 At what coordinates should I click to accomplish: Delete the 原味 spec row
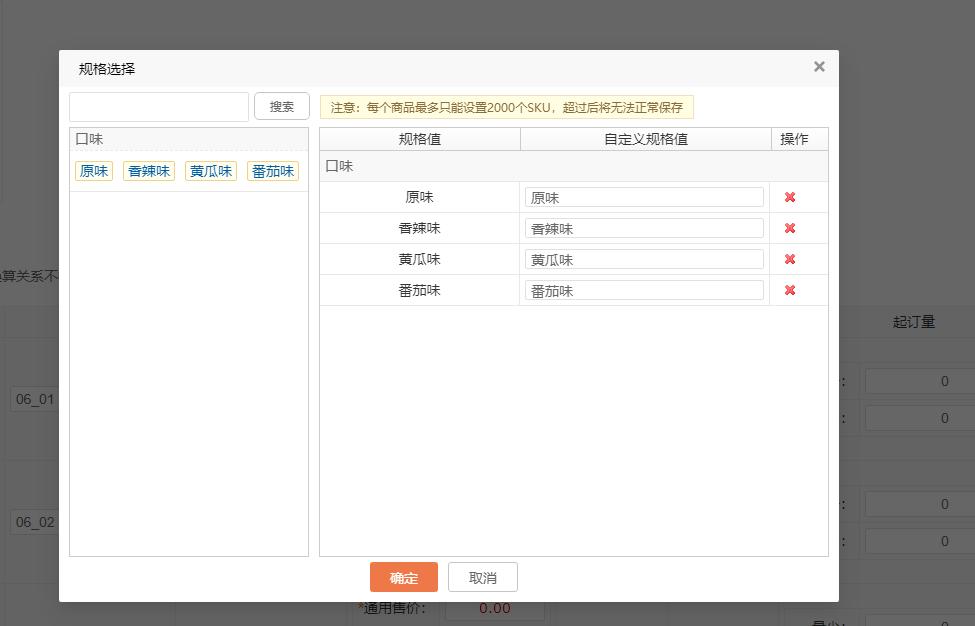coord(790,197)
